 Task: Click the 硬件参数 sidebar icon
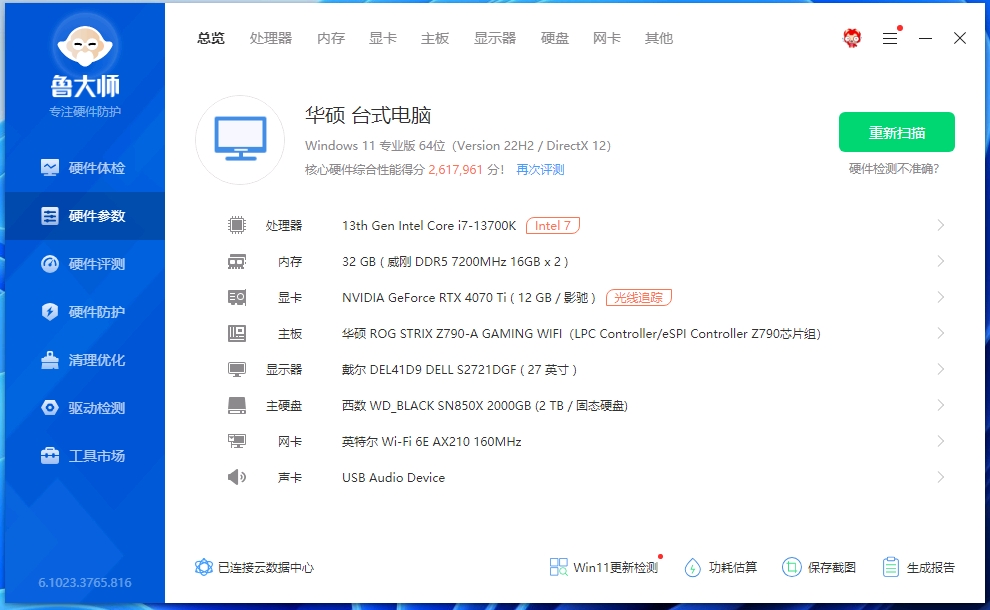click(50, 216)
